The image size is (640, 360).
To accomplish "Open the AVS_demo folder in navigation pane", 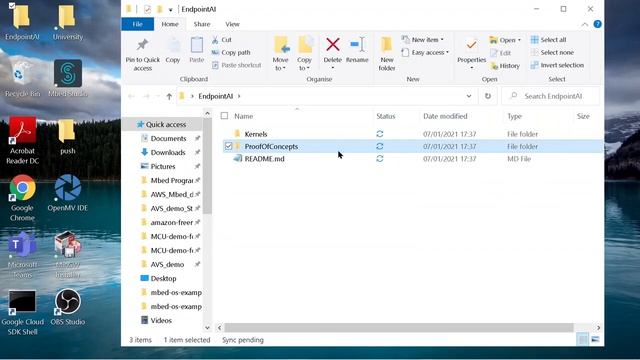I will point(167,264).
